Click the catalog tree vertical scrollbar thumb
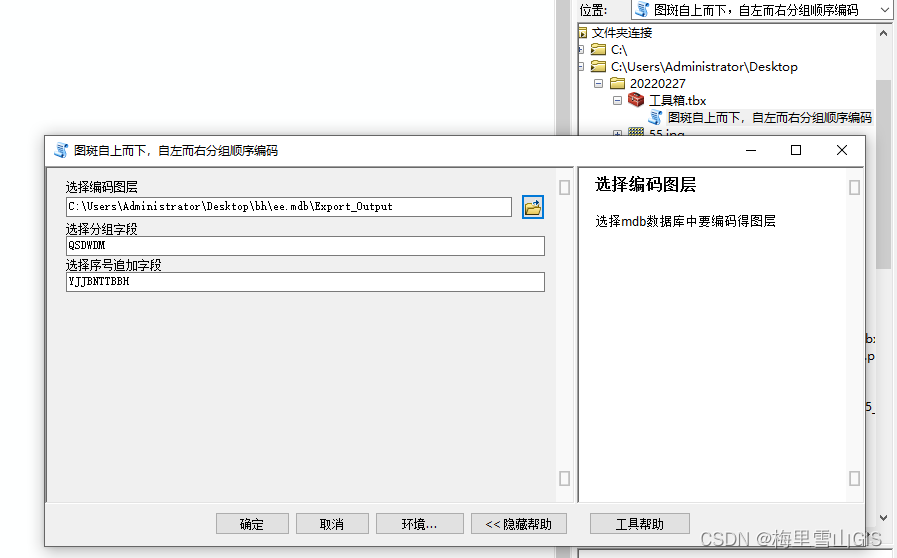Screen dimensions: 897x558 coord(883,175)
